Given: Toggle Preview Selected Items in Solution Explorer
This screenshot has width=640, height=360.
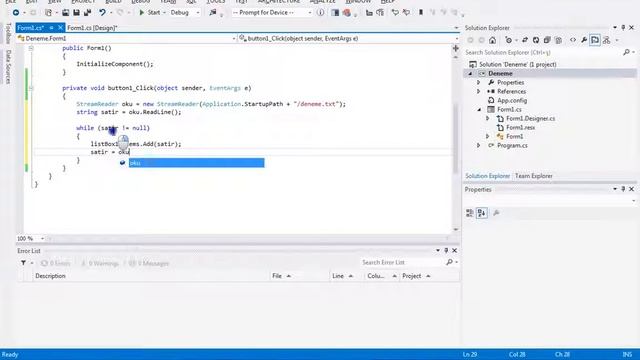Looking at the screenshot, I should (x=595, y=40).
